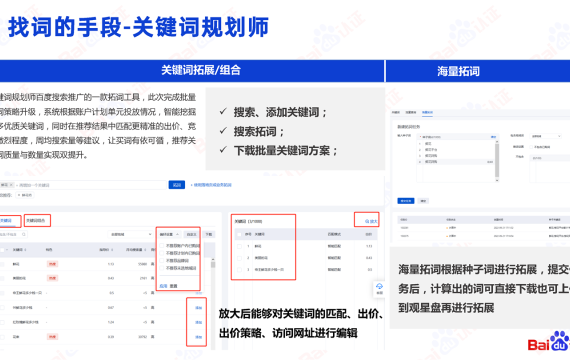Tick the first checkbox in filter settings panel

(x=162, y=246)
